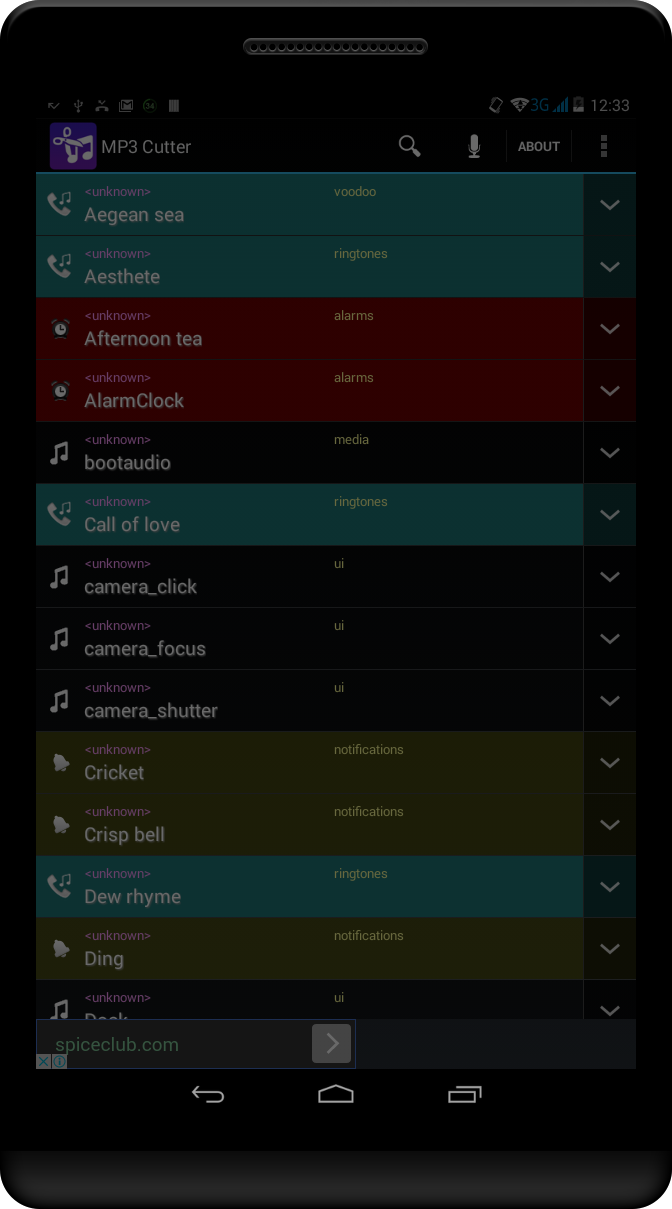Tap the alarm clock icon beside AlarmClock
The image size is (672, 1209).
point(60,390)
